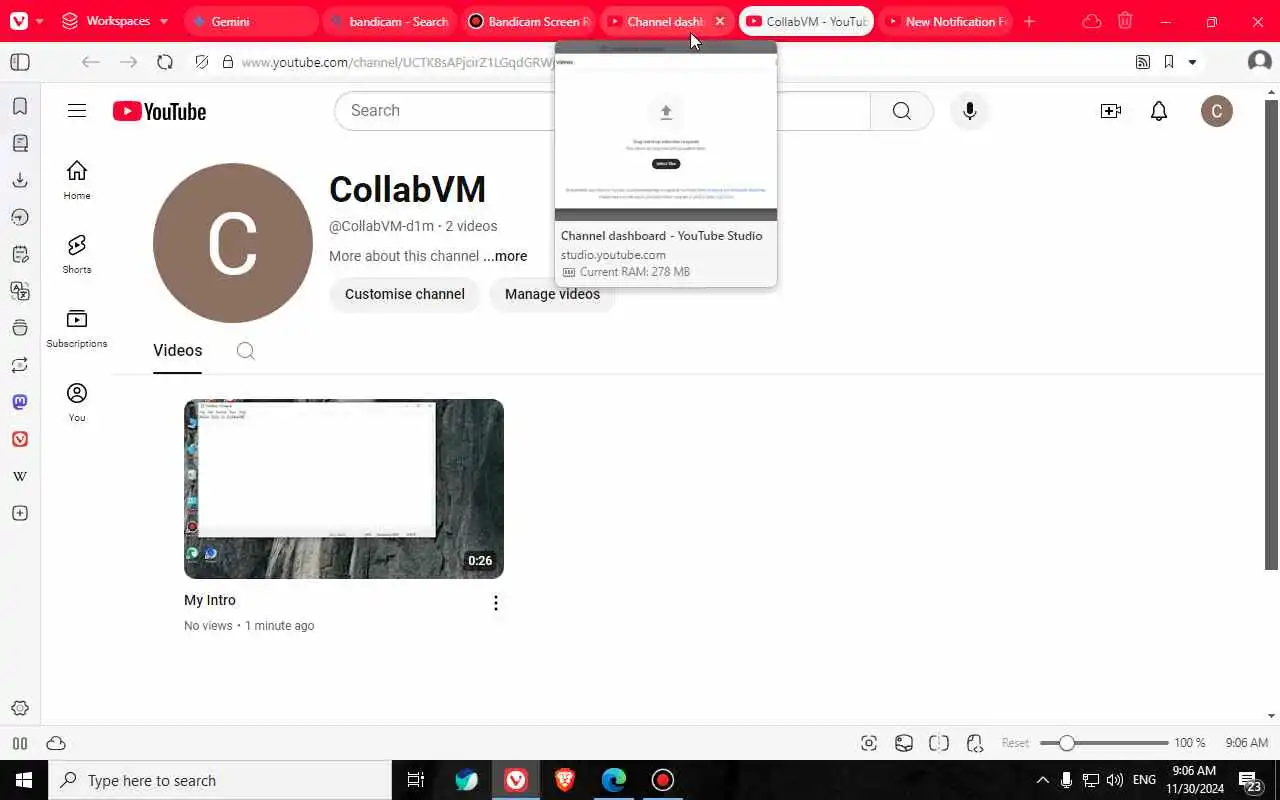Open the My Intro video title link
The image size is (1280, 800).
coord(210,600)
